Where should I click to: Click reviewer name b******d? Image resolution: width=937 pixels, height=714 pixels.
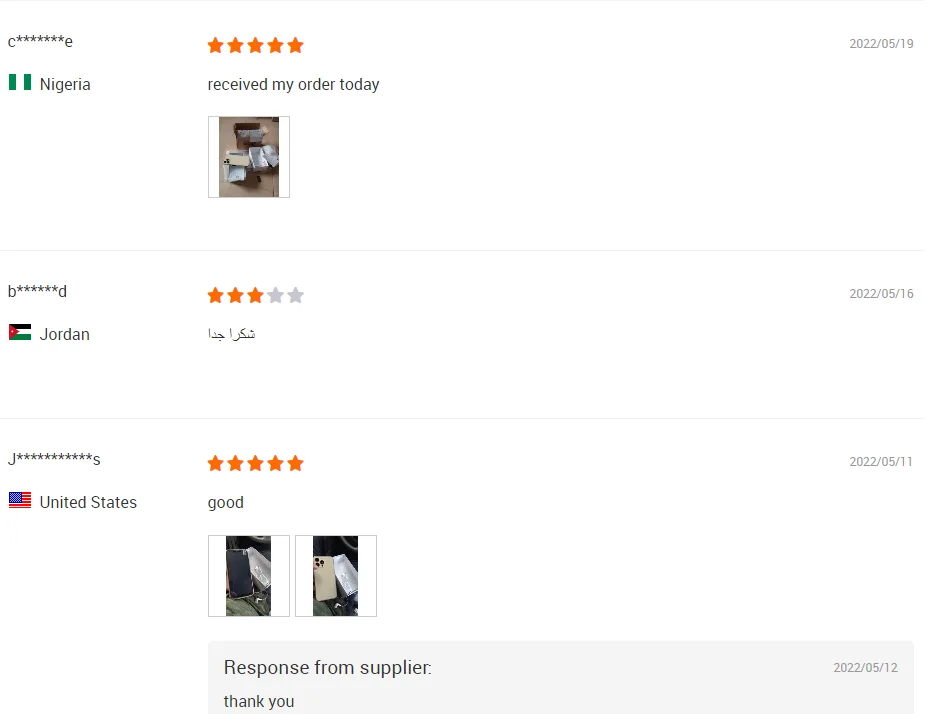coord(37,291)
